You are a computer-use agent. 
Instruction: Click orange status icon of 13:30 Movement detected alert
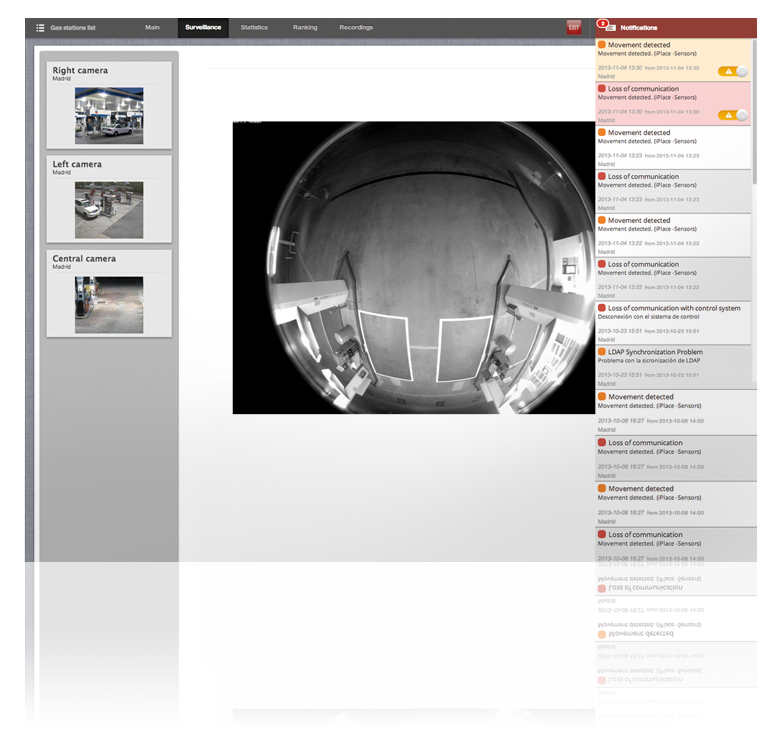(601, 45)
